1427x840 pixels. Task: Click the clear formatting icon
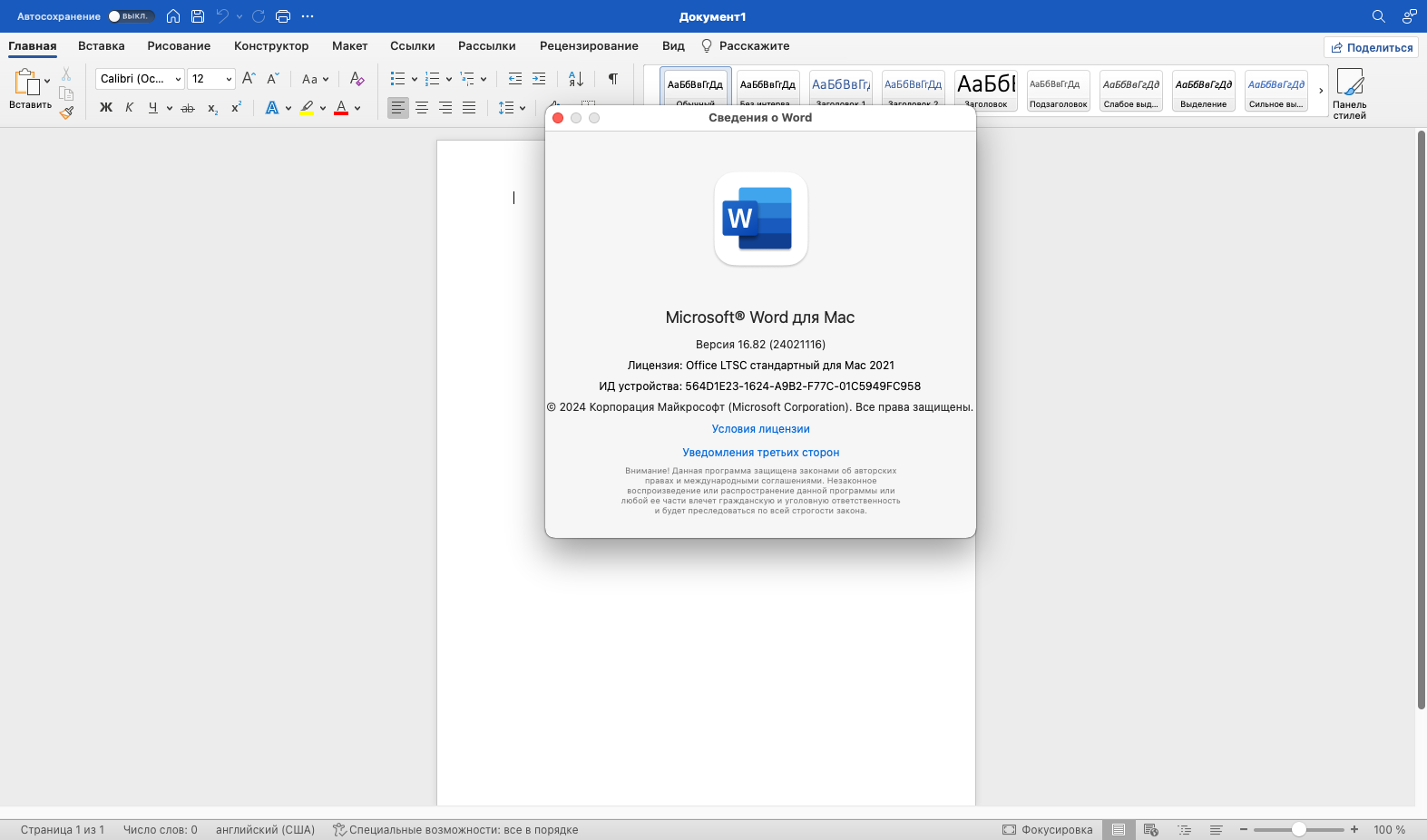click(x=357, y=79)
